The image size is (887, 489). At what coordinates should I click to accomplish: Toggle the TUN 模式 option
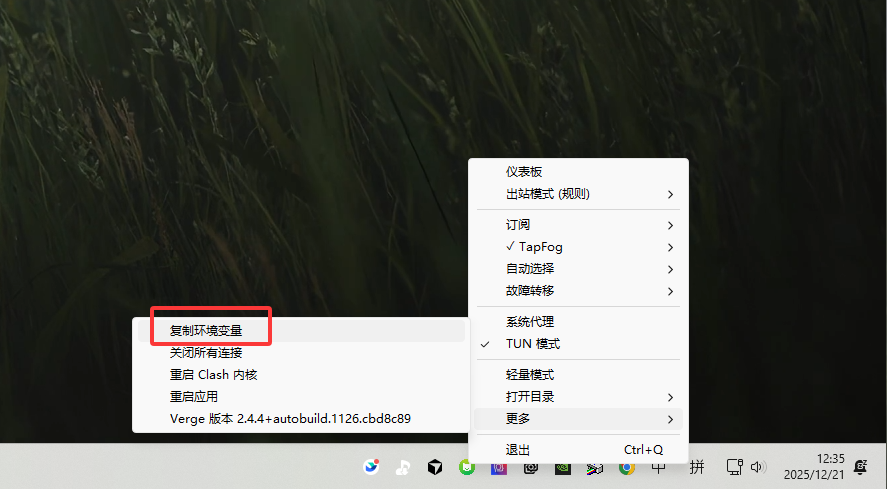(578, 344)
